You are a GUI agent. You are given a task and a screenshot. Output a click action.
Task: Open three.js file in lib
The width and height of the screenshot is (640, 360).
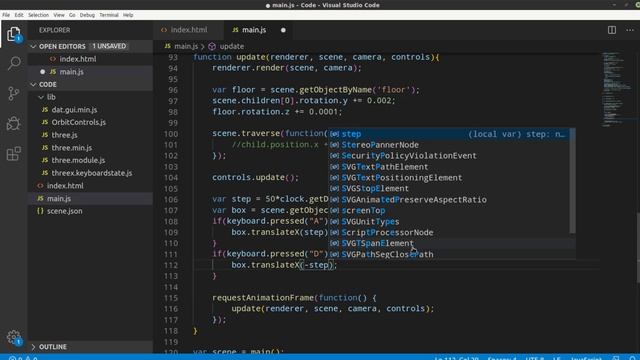tap(90, 135)
